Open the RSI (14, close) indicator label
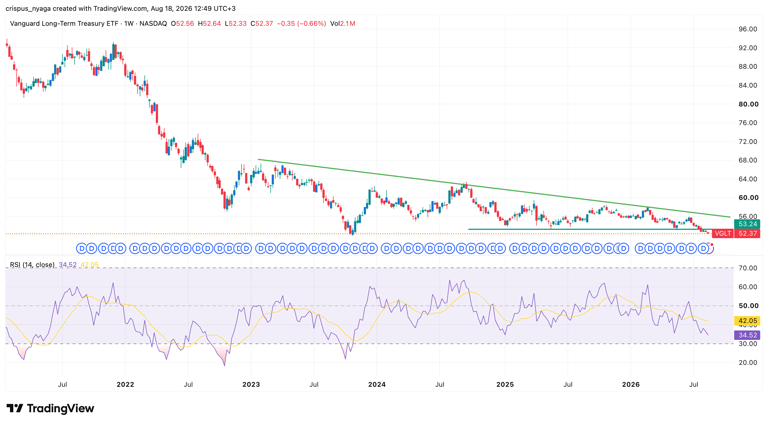768x425 pixels. tap(32, 265)
